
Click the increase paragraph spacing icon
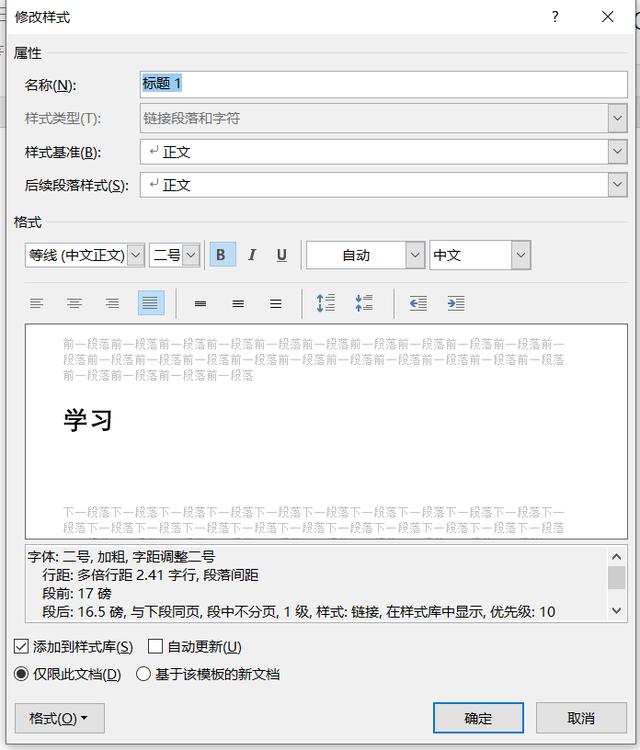click(326, 303)
